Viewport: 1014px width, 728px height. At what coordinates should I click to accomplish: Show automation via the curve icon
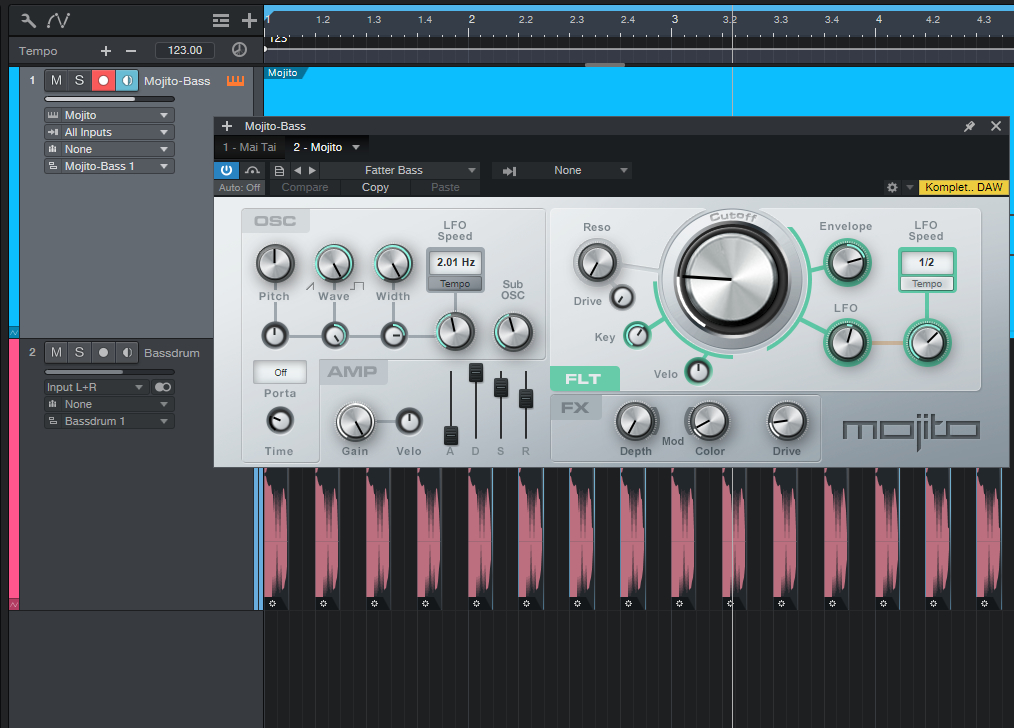59,20
